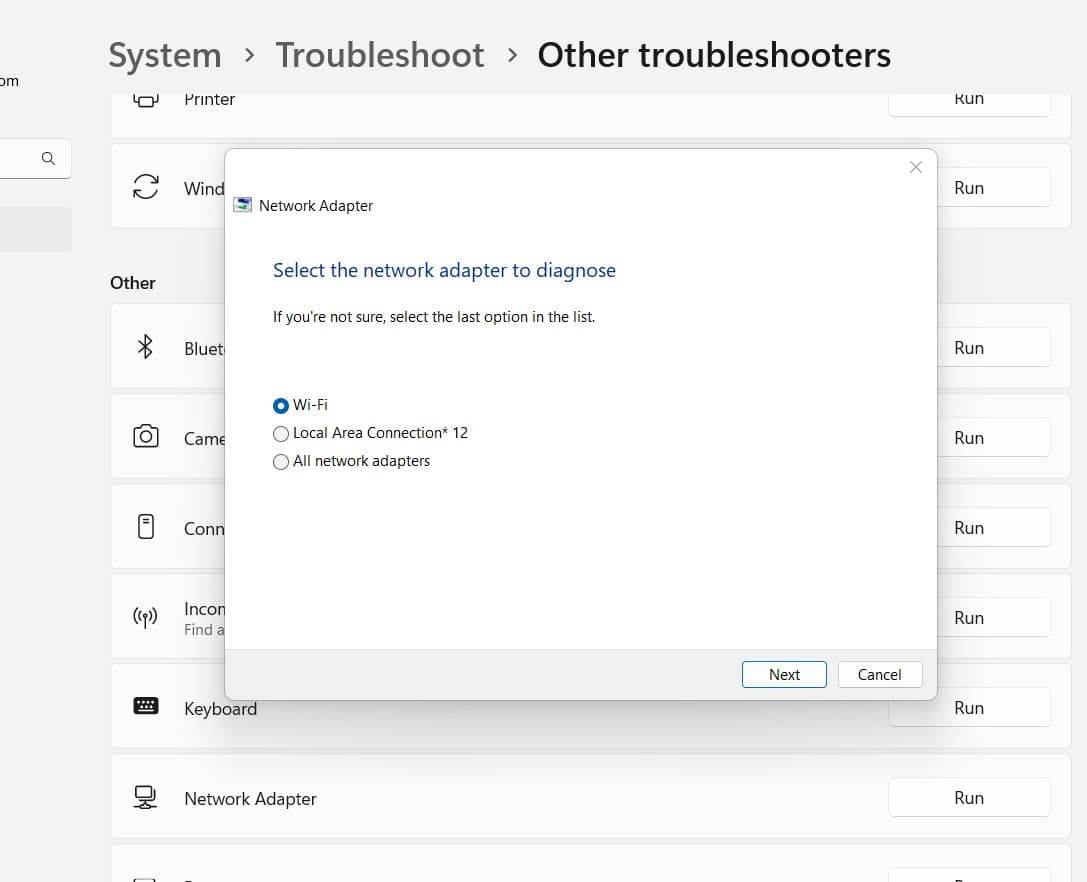Click Next in the Network Adapter dialog
The height and width of the screenshot is (882, 1087).
pos(784,674)
